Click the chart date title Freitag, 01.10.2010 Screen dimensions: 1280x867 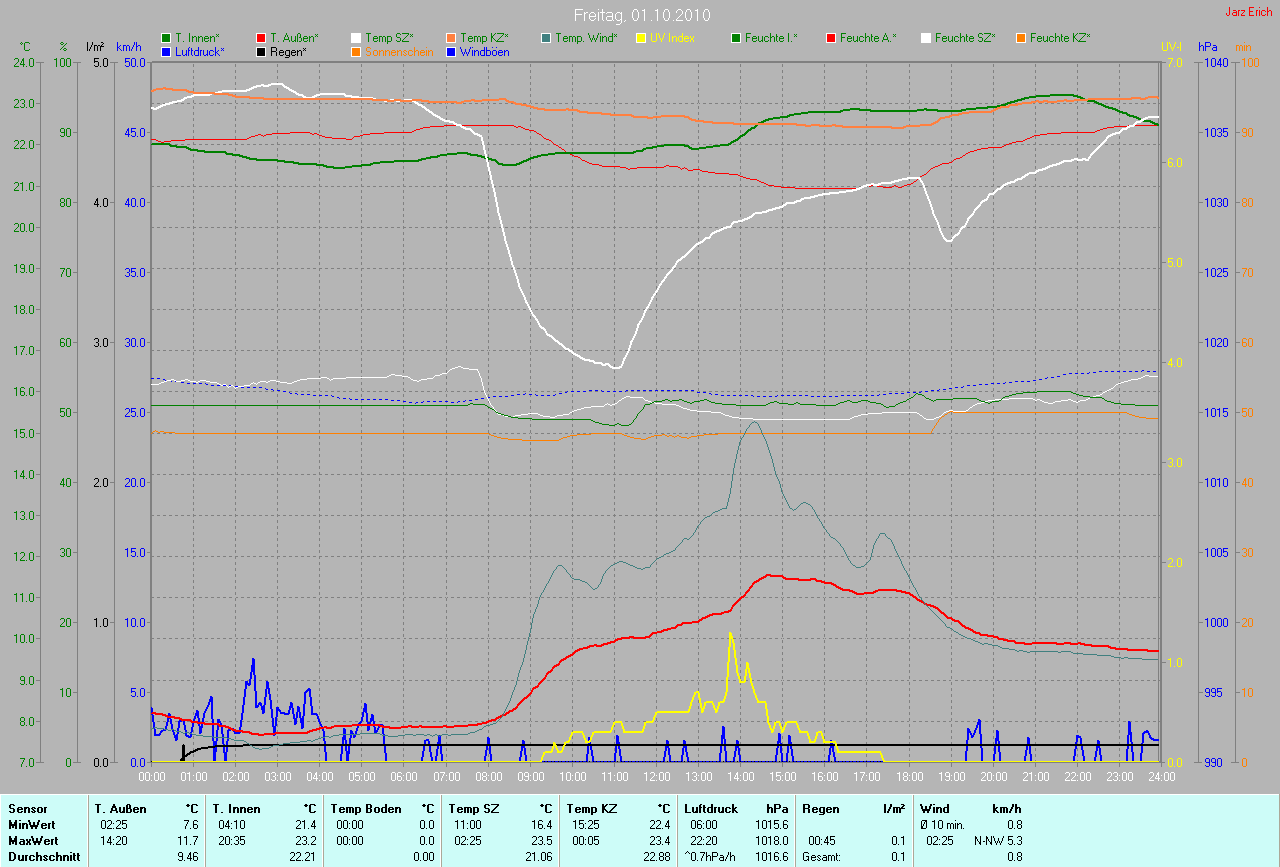(x=639, y=16)
